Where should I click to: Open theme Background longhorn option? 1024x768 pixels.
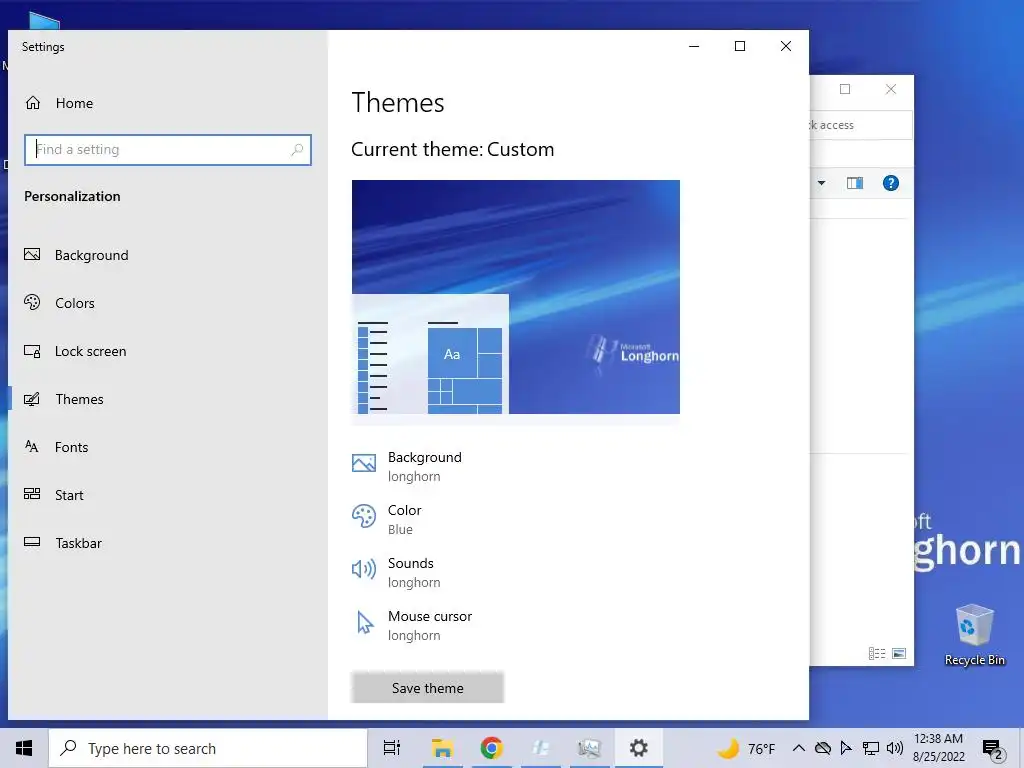(x=407, y=466)
